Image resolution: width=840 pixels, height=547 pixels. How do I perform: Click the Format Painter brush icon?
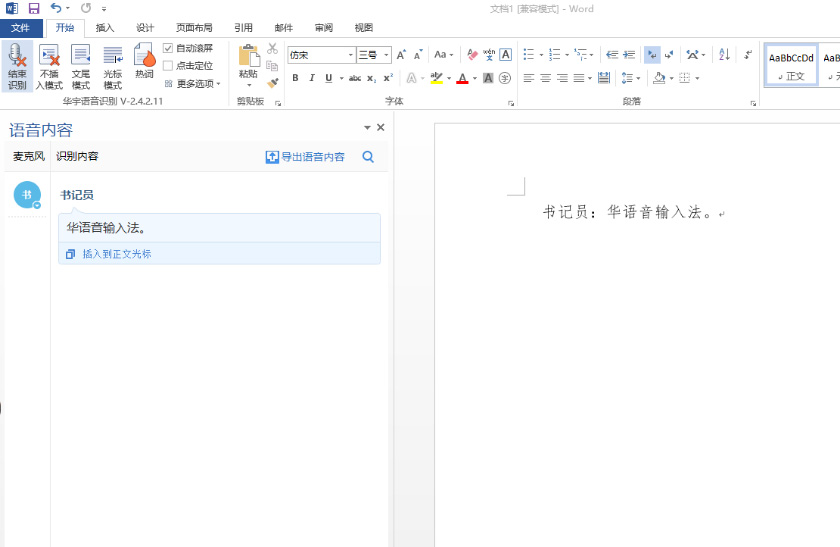[x=272, y=83]
